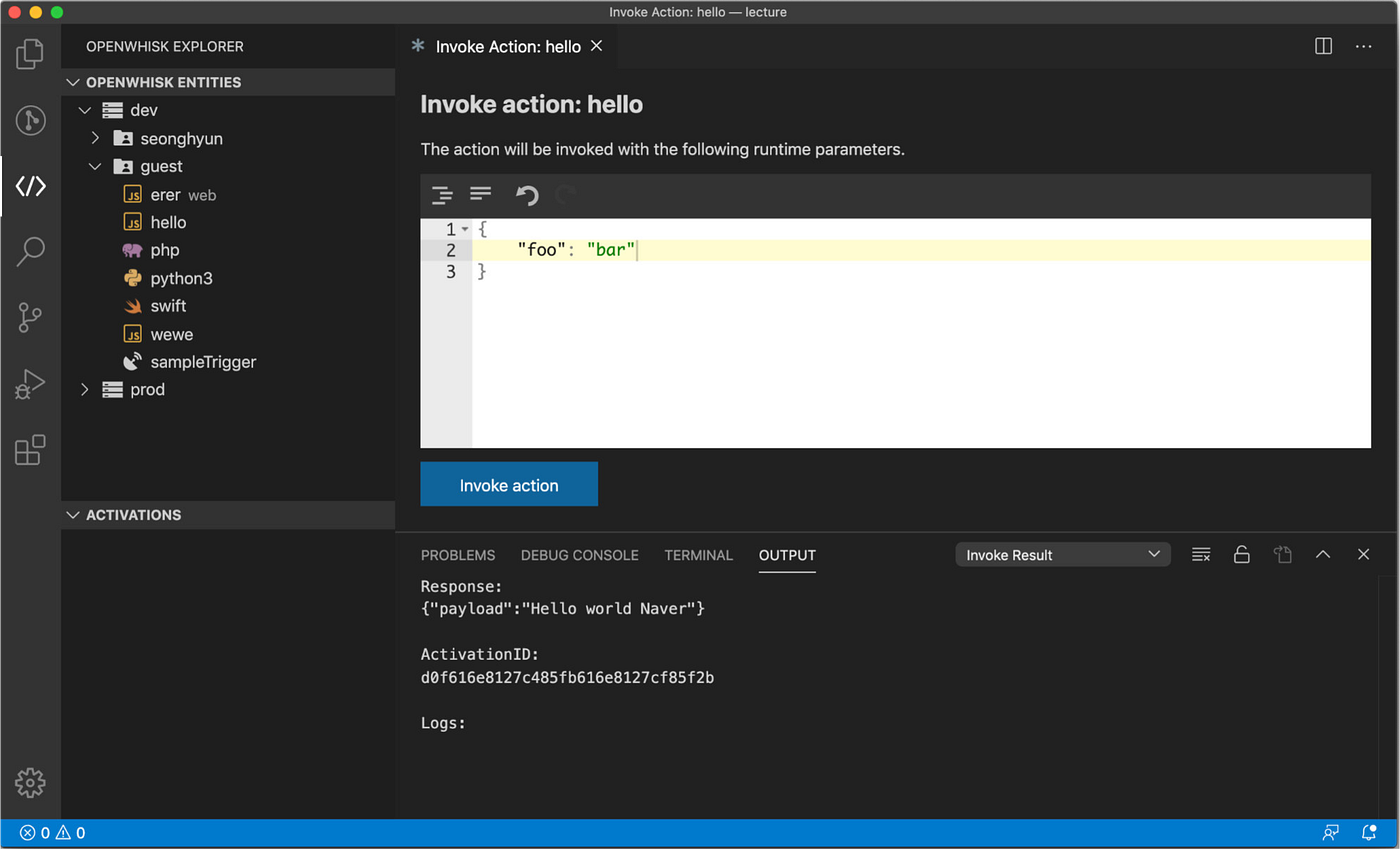Open more editor actions with the ellipsis button

(1364, 46)
